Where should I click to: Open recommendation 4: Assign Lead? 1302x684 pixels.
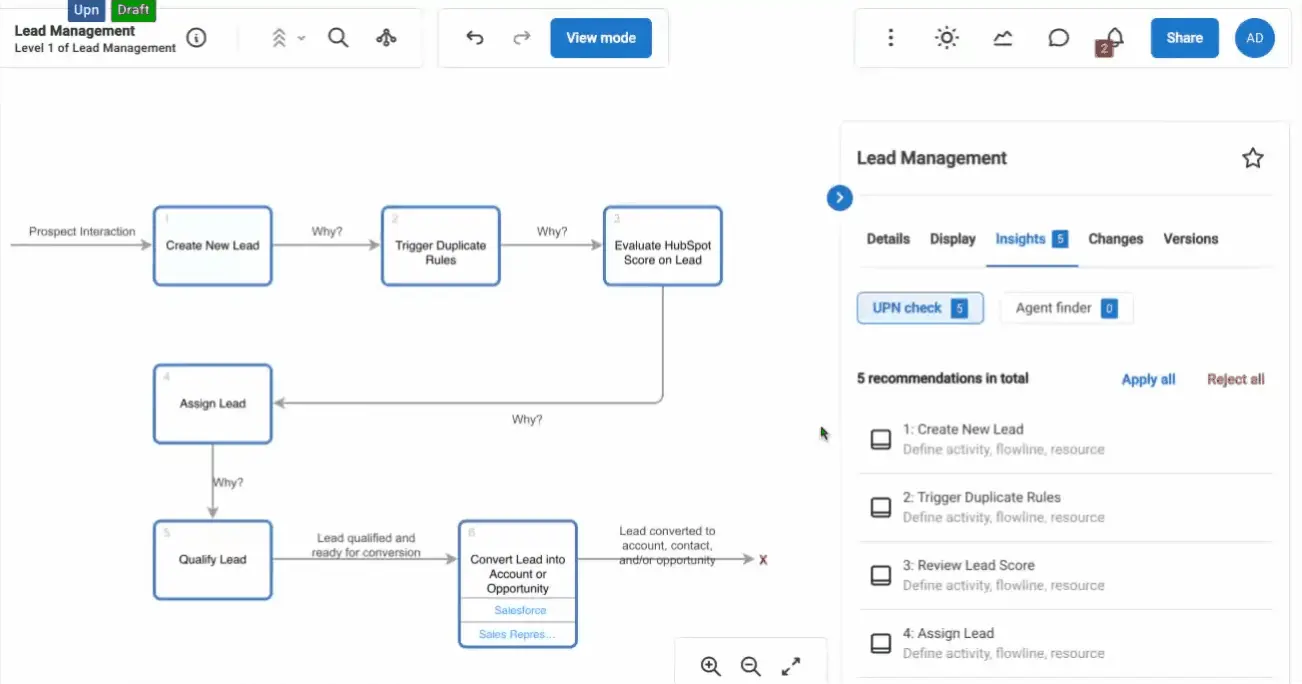(x=1066, y=643)
